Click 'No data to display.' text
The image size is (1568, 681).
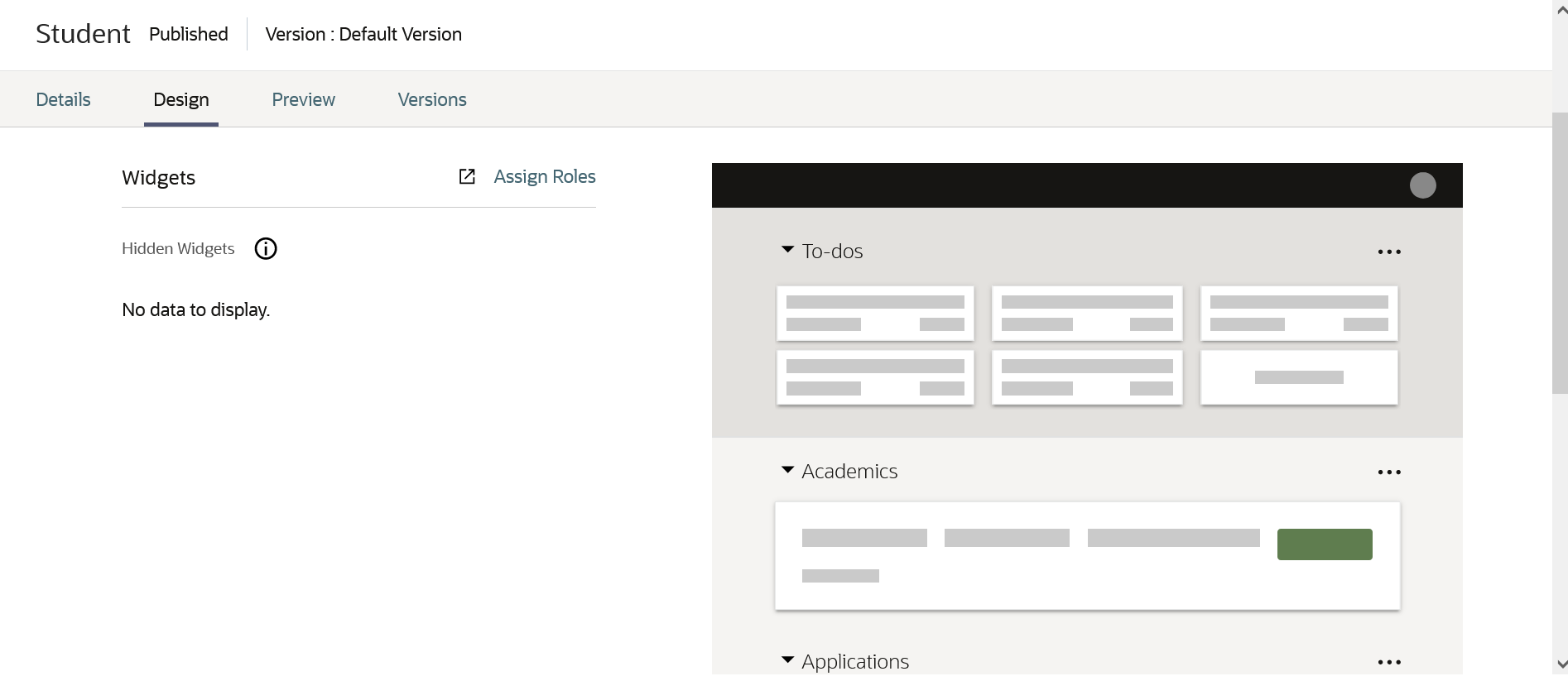(x=196, y=309)
